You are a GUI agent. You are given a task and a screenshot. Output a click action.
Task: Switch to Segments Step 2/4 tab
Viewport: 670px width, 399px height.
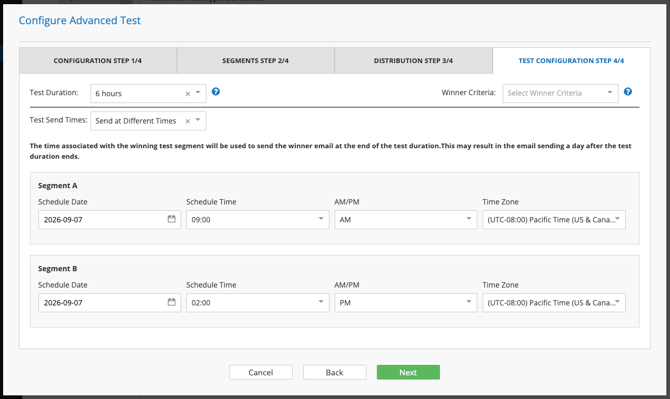click(256, 61)
